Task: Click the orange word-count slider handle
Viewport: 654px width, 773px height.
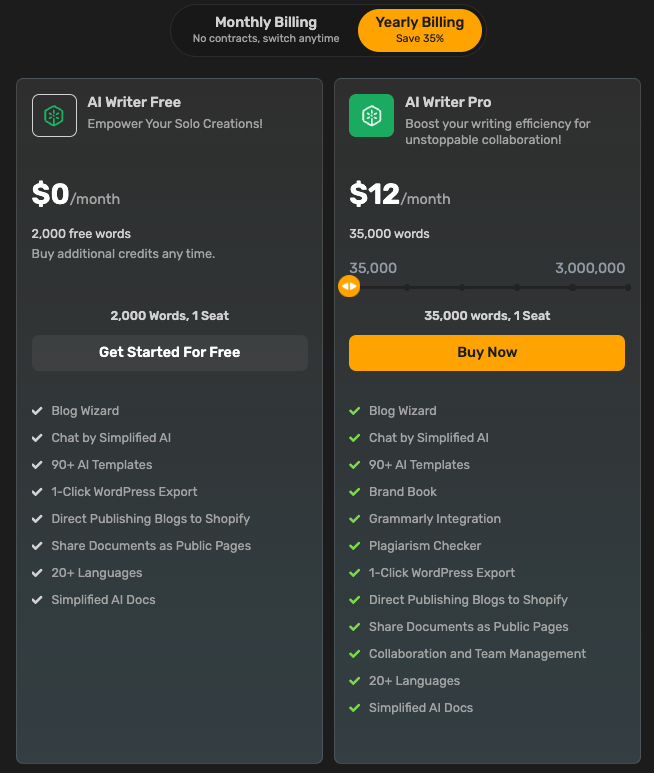Action: (x=349, y=287)
